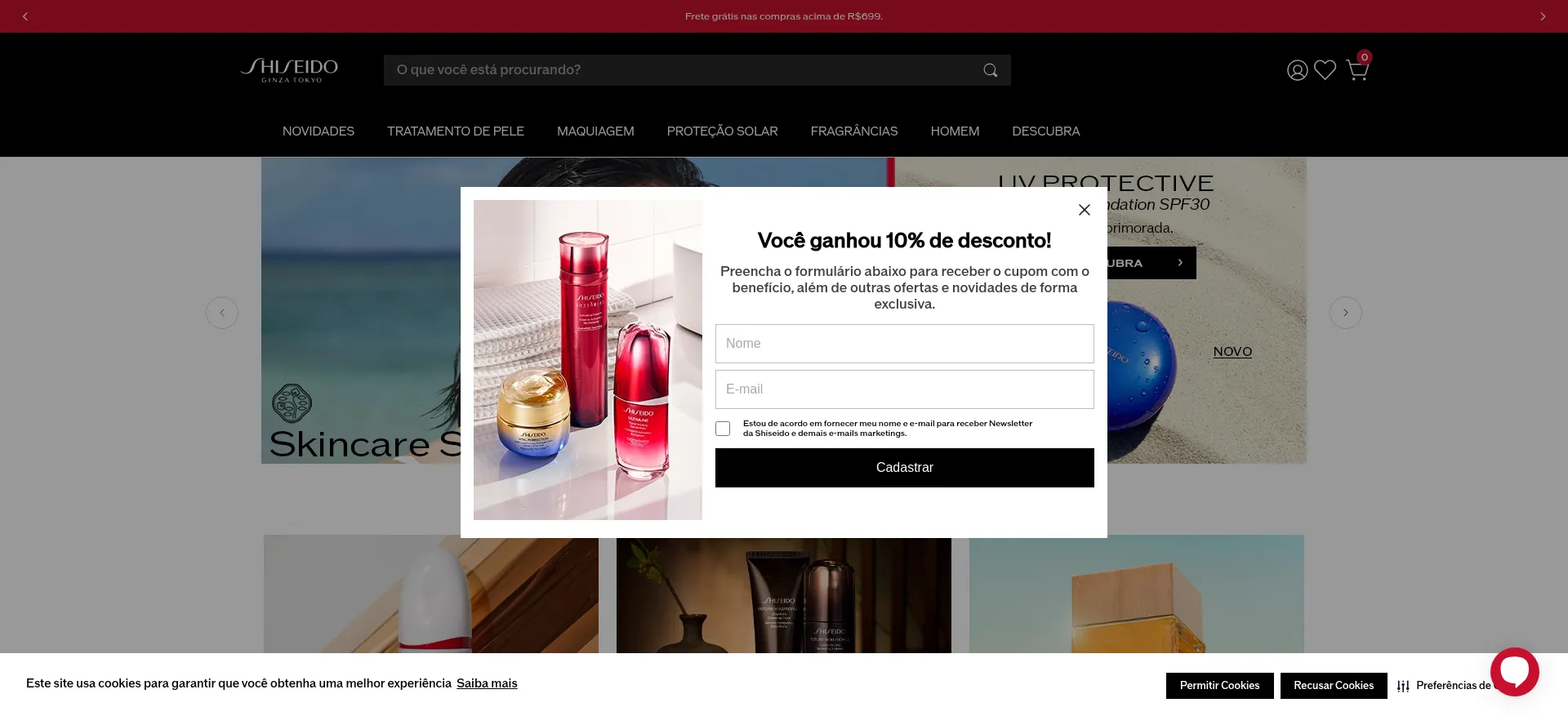Viewport: 1568px width, 725px height.
Task: Click the NOVO link on banner
Action: point(1232,352)
